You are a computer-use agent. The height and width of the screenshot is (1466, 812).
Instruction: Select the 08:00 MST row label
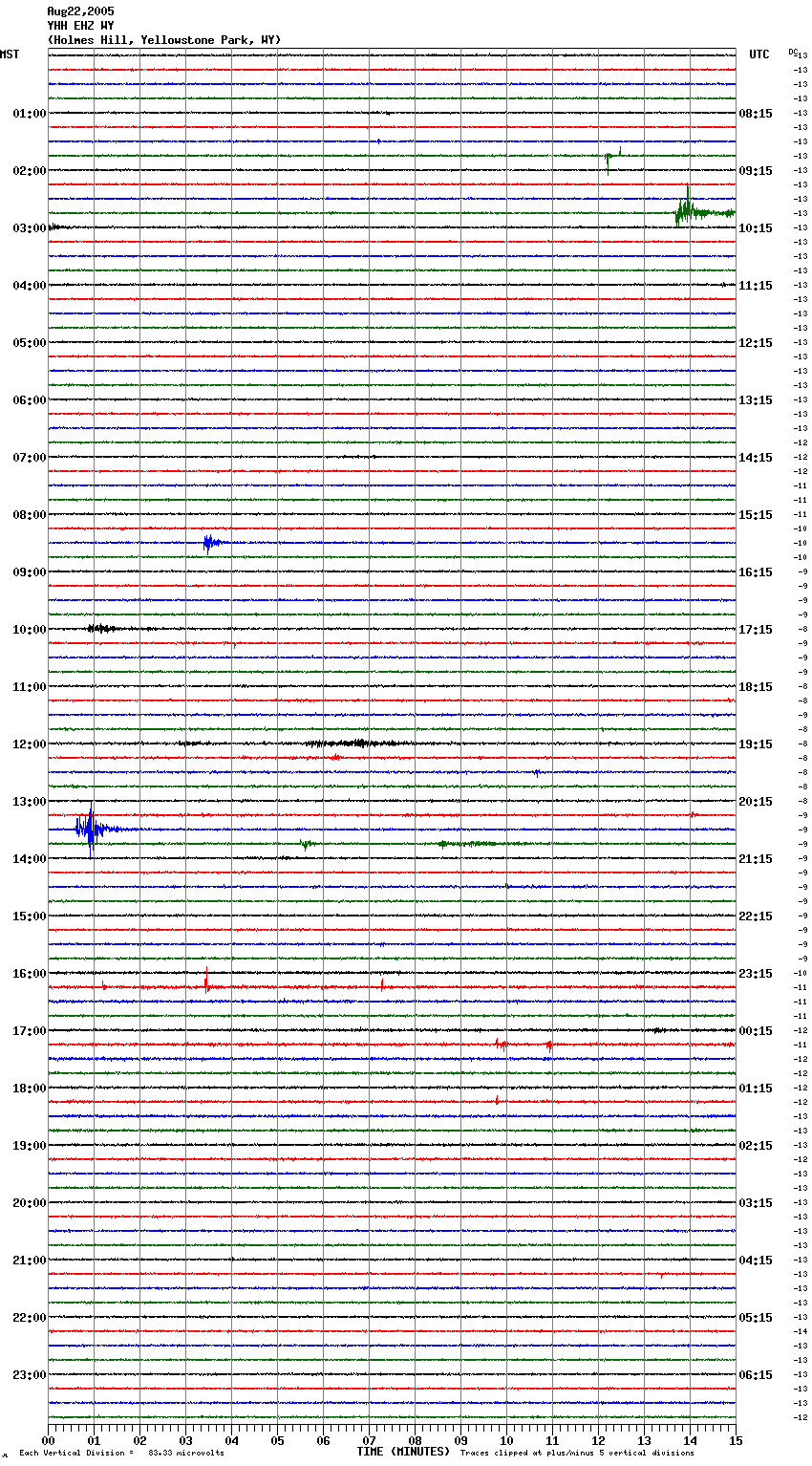(x=30, y=515)
